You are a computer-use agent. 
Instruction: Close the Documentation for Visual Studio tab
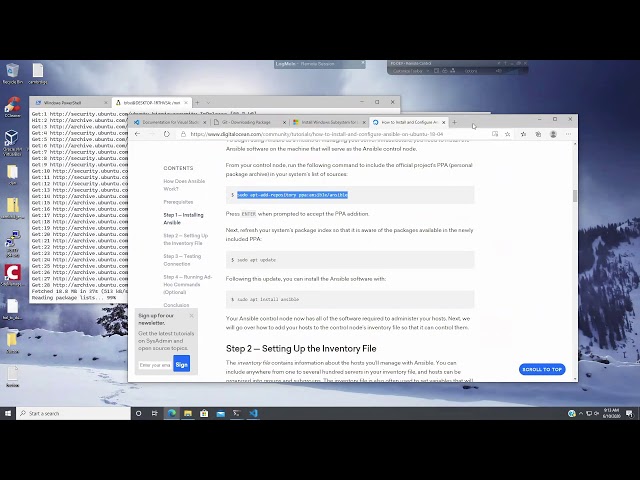pos(205,122)
